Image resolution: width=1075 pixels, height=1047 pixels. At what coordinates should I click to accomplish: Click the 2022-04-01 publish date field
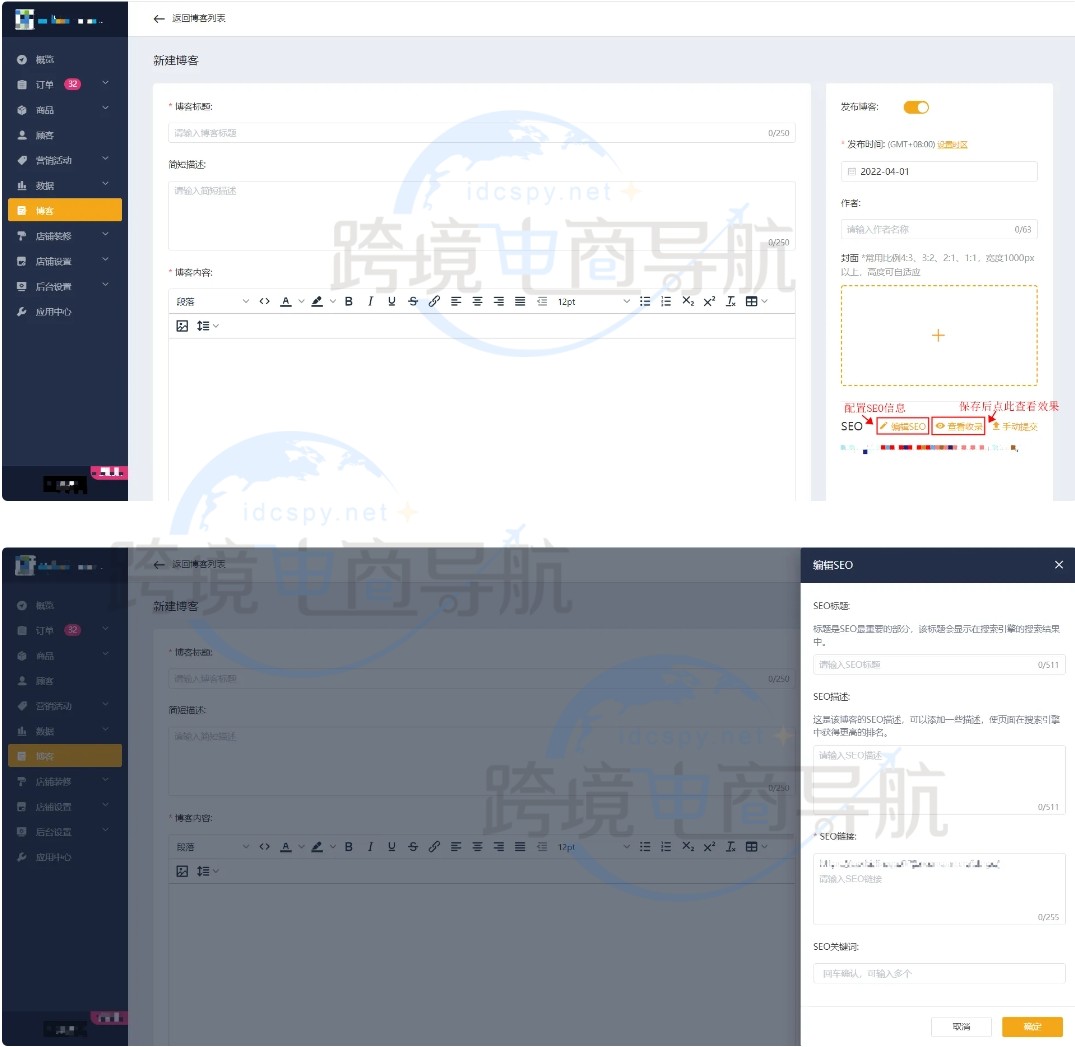[938, 172]
